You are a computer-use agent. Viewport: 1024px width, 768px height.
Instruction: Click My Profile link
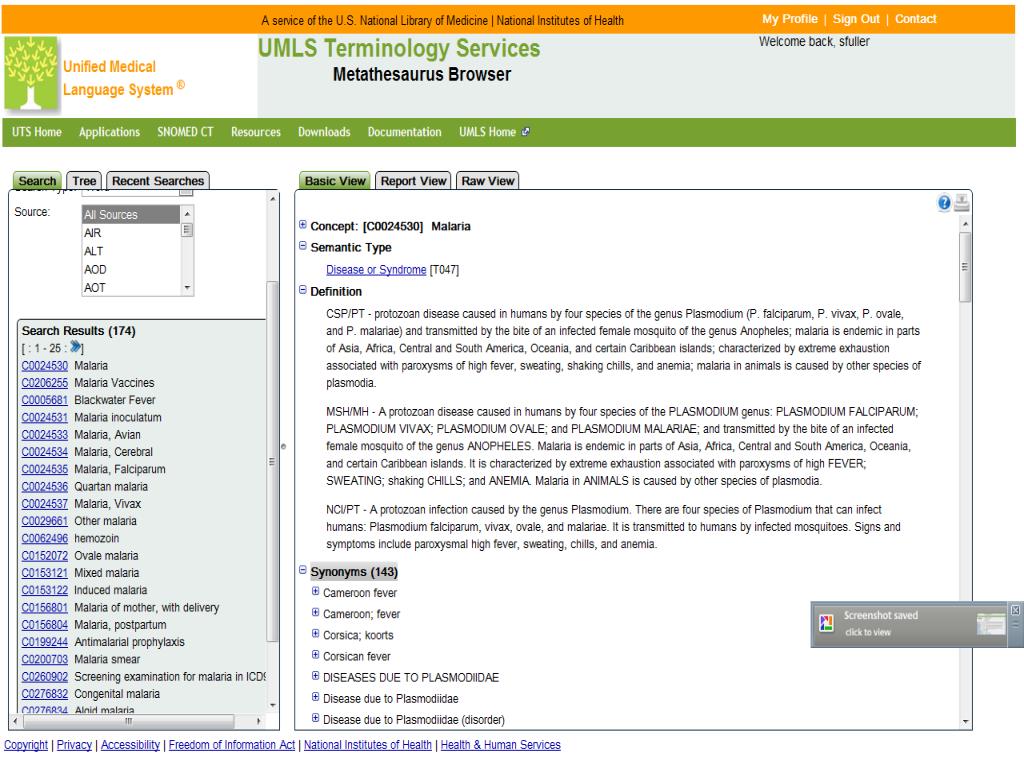coord(790,19)
